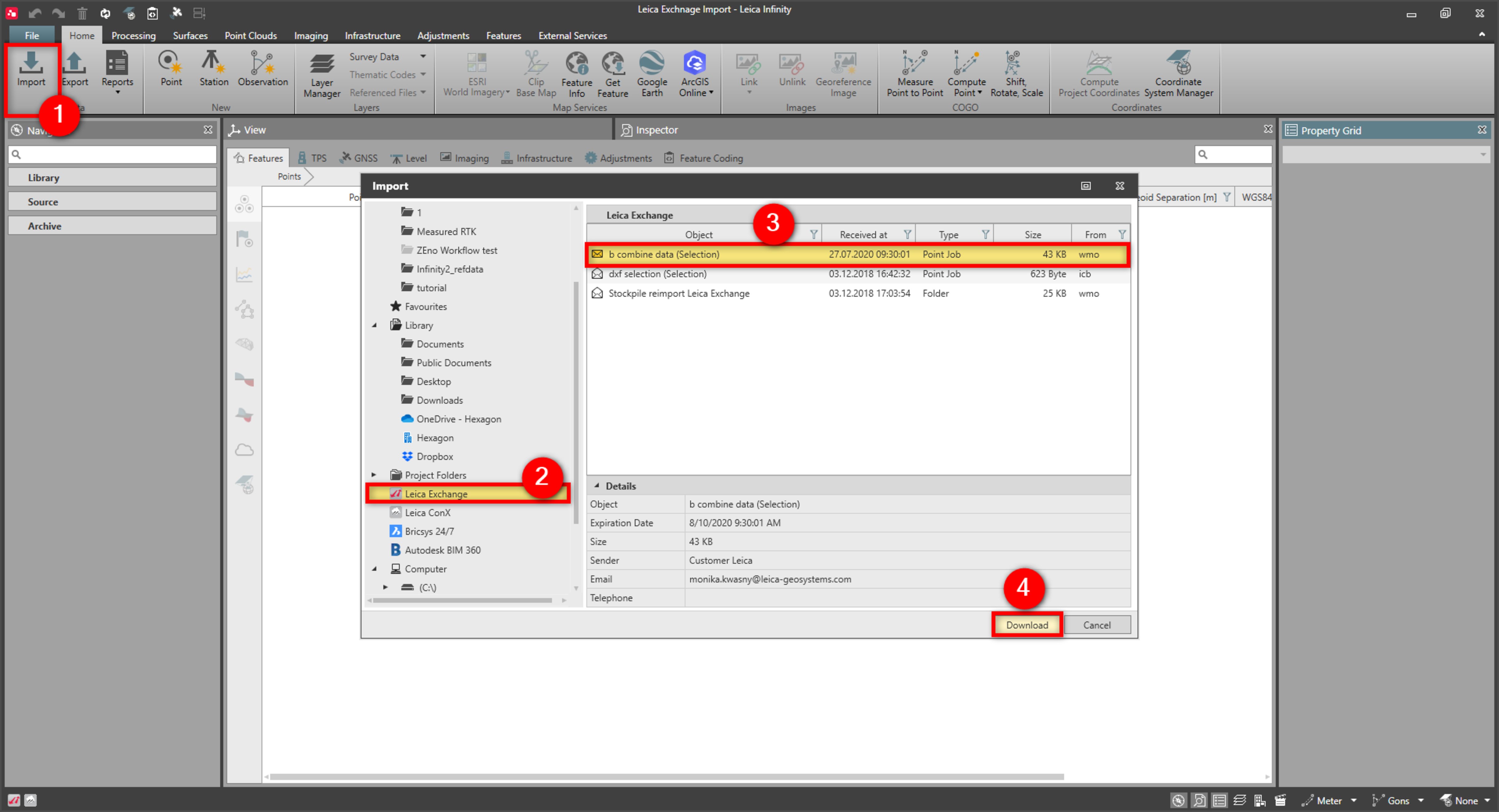Click the Download button
The width and height of the screenshot is (1499, 812).
click(1026, 625)
